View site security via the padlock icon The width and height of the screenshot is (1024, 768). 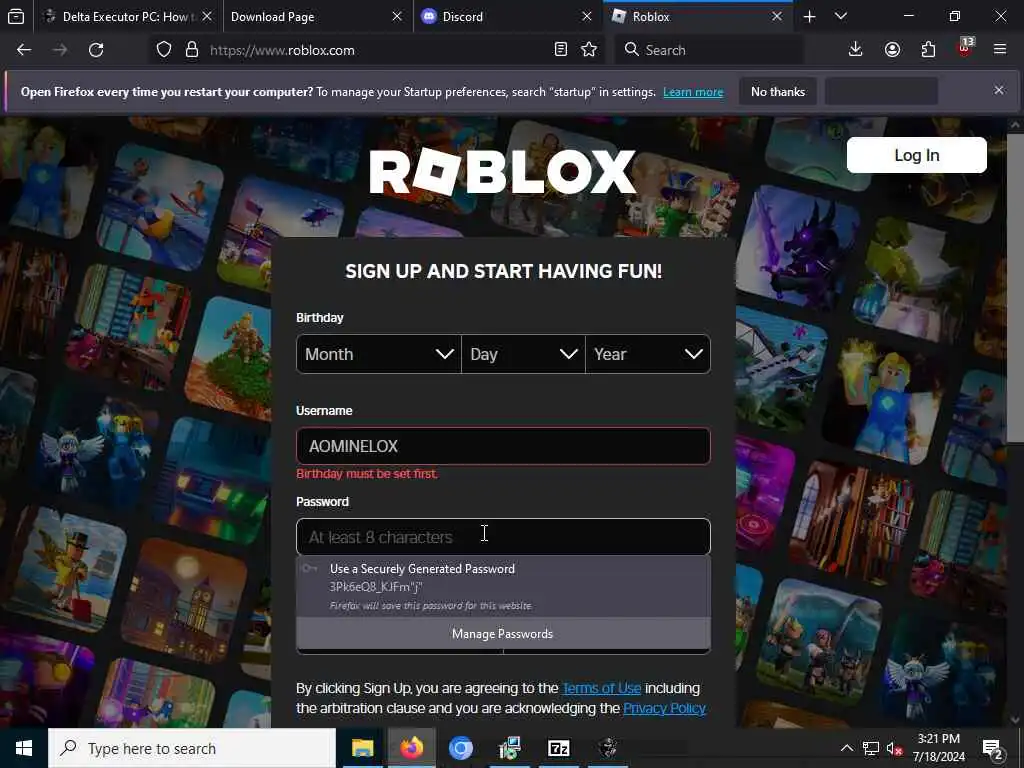pyautogui.click(x=191, y=50)
